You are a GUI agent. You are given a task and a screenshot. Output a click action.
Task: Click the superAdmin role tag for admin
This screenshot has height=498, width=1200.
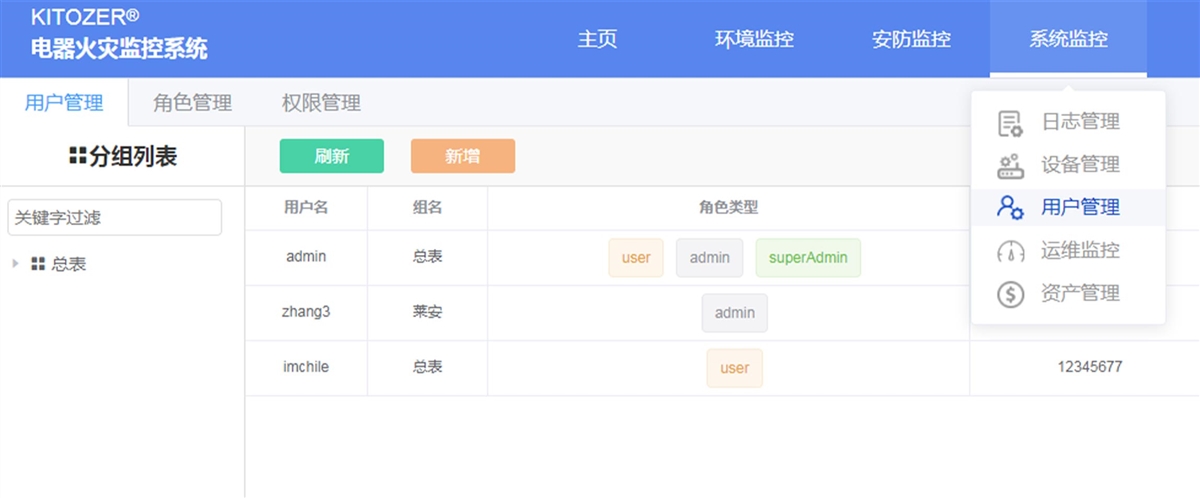[807, 258]
